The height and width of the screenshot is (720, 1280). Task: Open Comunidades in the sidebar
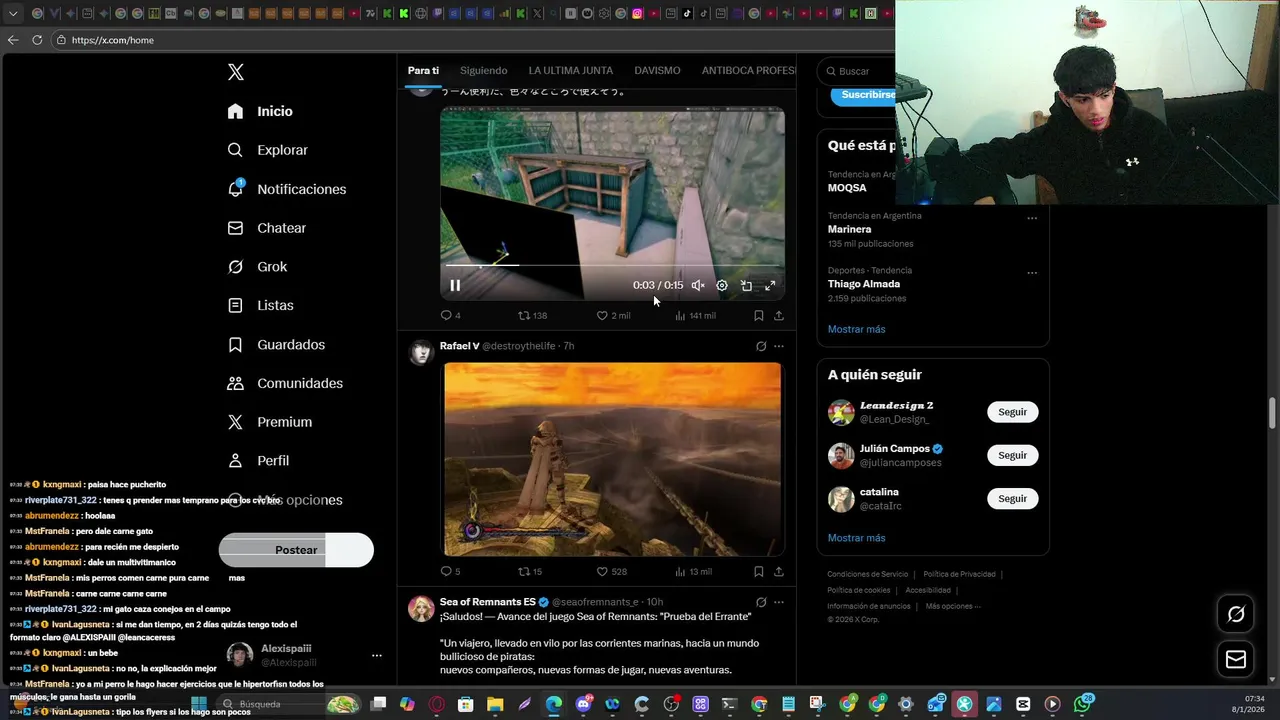click(x=285, y=383)
